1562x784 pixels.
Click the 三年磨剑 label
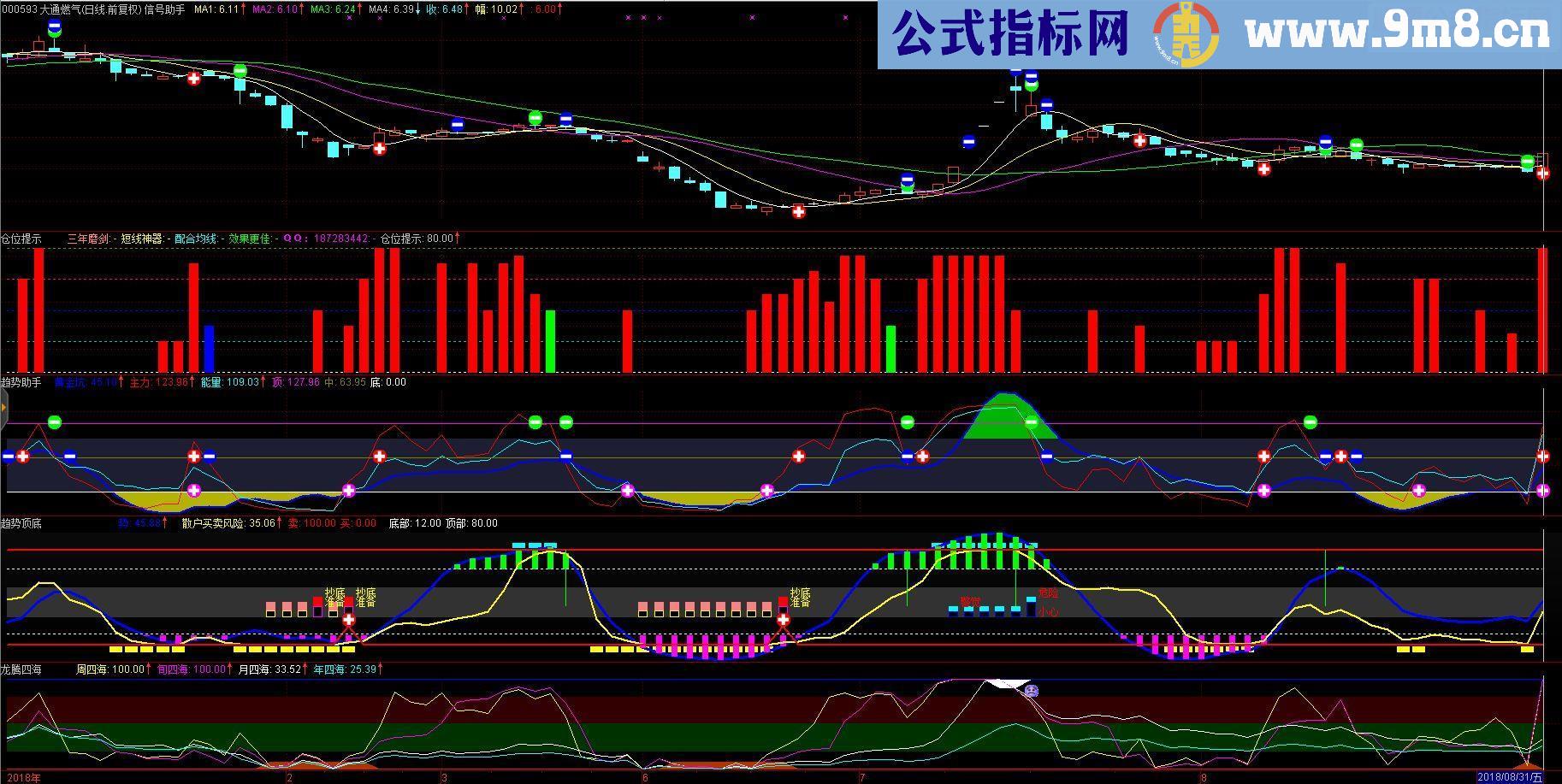tap(88, 239)
